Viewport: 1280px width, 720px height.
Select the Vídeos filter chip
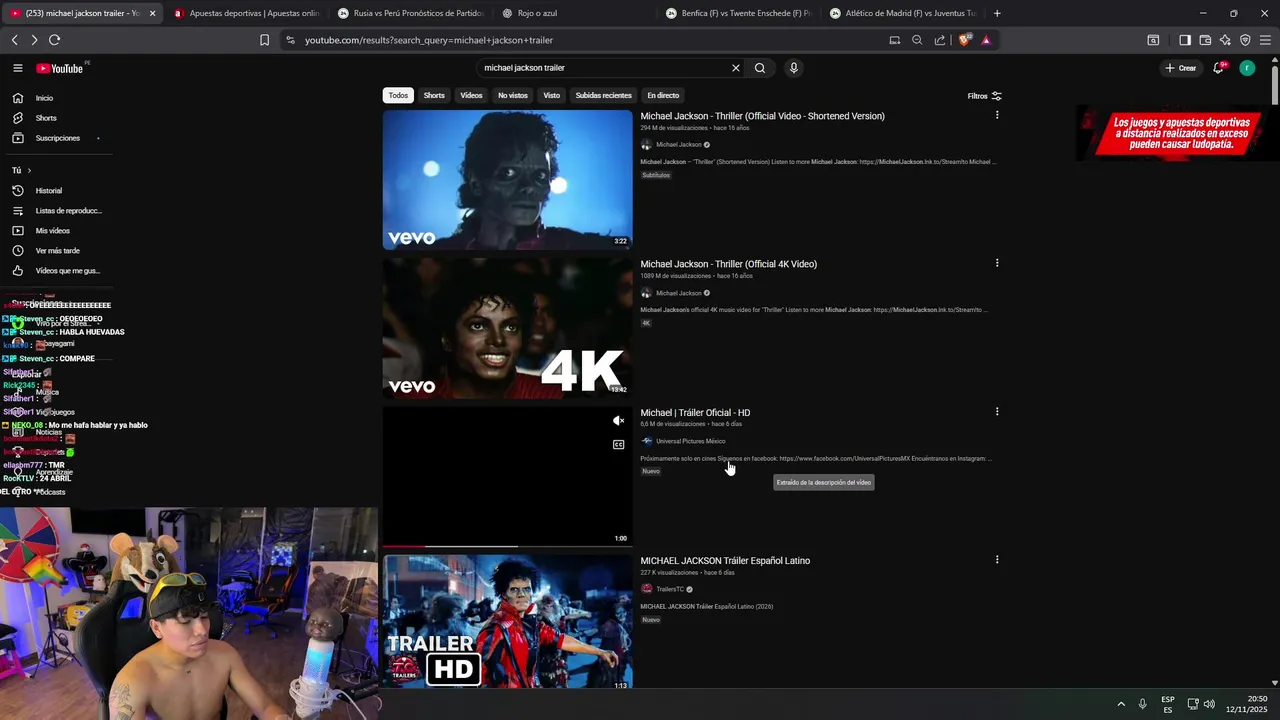tap(471, 95)
